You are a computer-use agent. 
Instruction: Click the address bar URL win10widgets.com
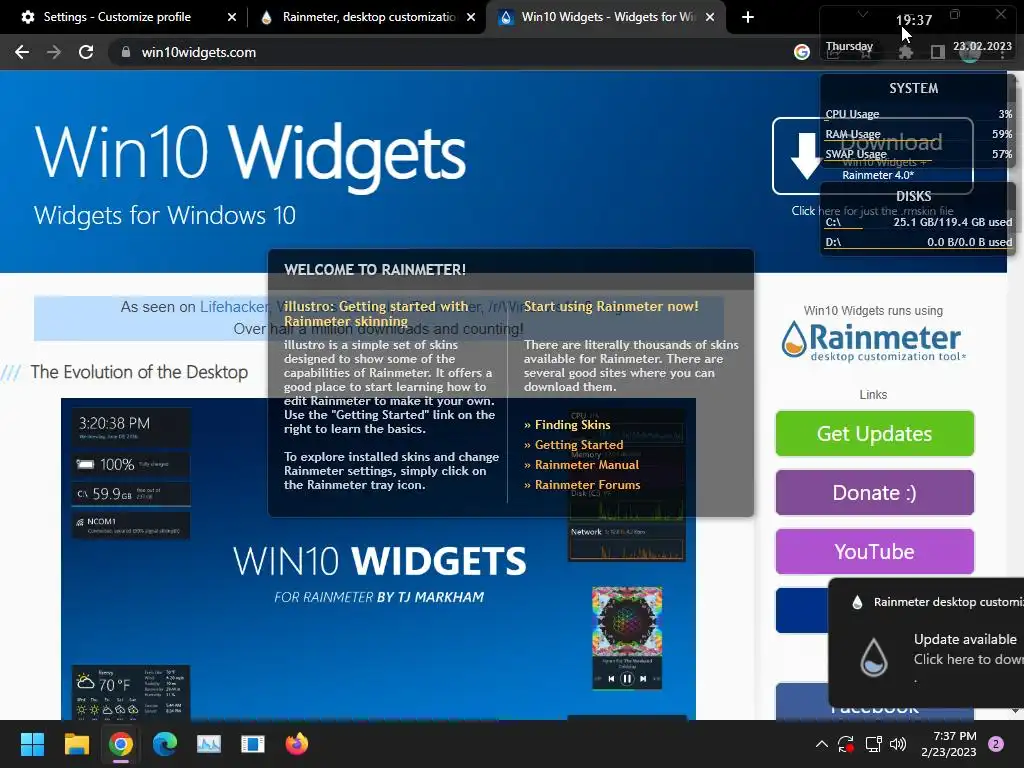pyautogui.click(x=199, y=52)
